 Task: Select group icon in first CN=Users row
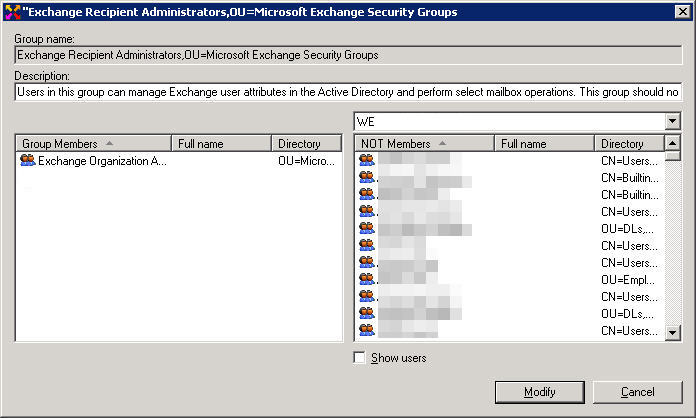click(x=367, y=160)
